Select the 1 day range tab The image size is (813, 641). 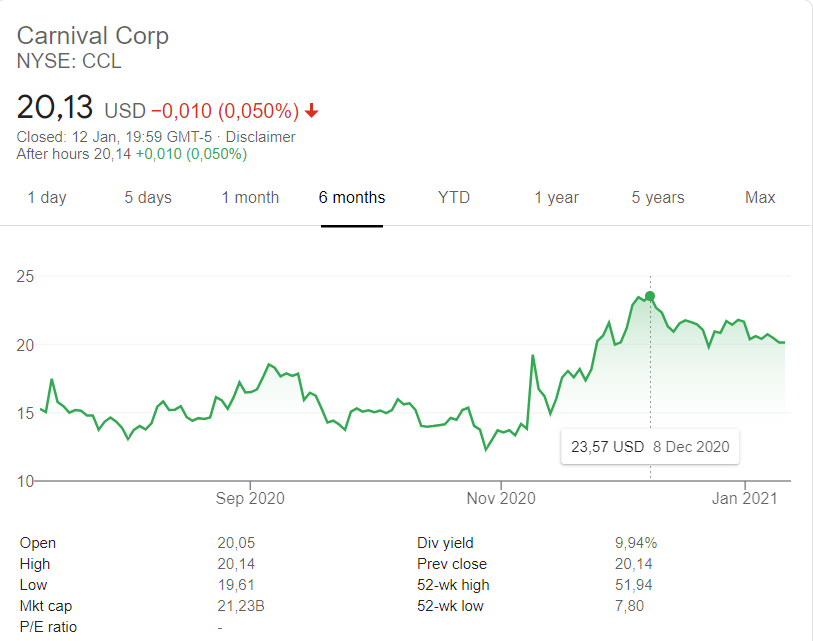tap(47, 198)
